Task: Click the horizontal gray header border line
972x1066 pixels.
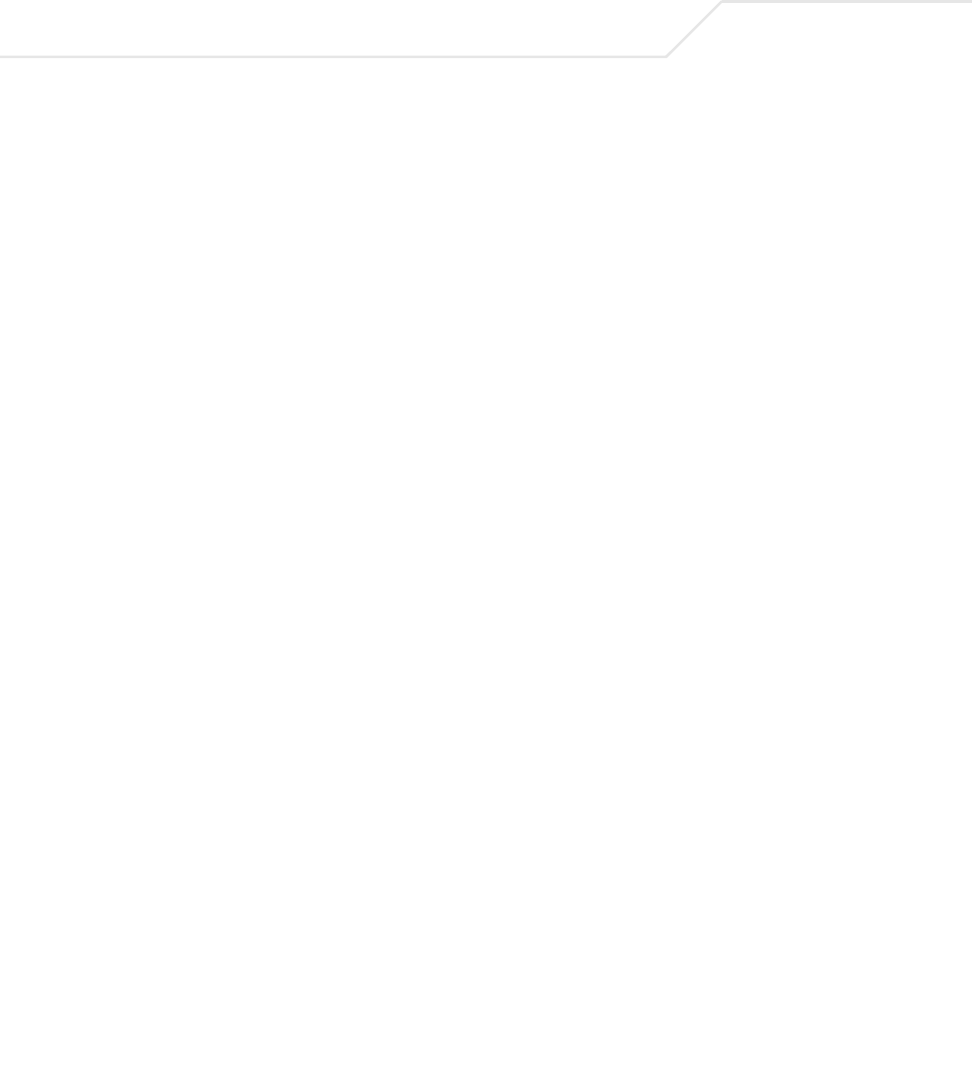Action: click(333, 56)
